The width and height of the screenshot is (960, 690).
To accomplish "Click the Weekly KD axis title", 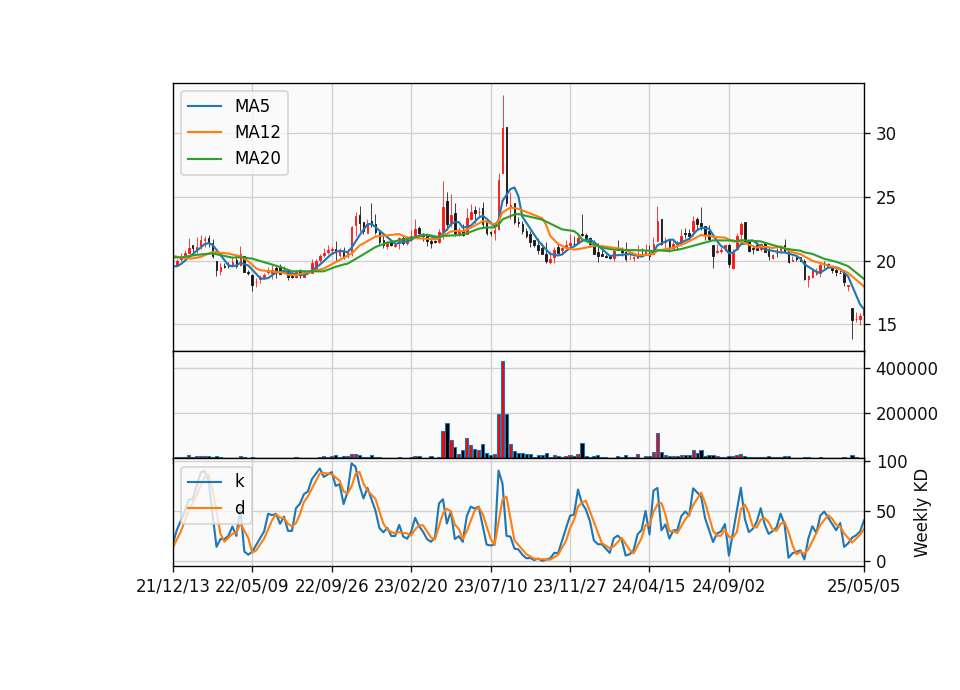I will (921, 514).
